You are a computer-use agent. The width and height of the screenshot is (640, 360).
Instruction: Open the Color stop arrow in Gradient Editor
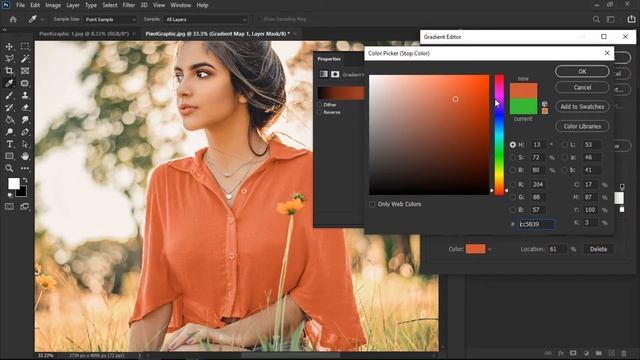(x=489, y=249)
